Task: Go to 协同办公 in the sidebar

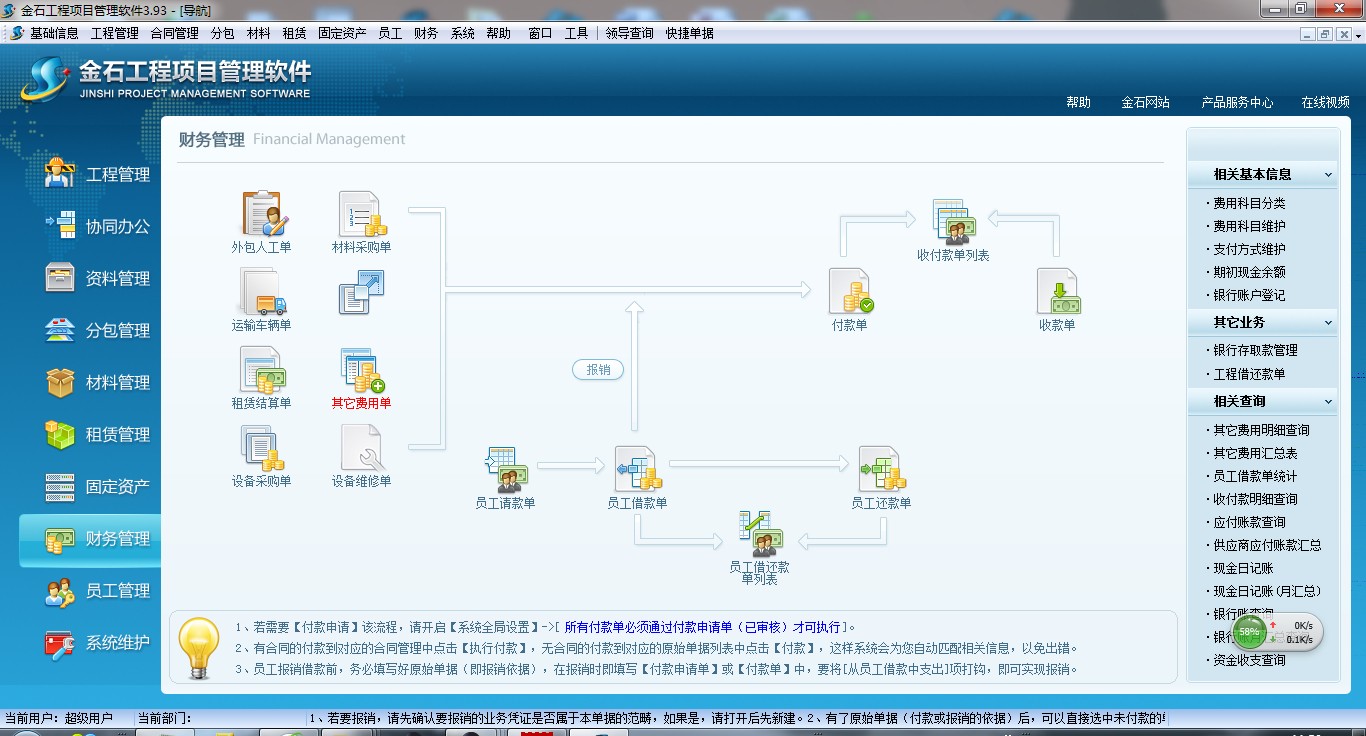Action: pos(98,226)
